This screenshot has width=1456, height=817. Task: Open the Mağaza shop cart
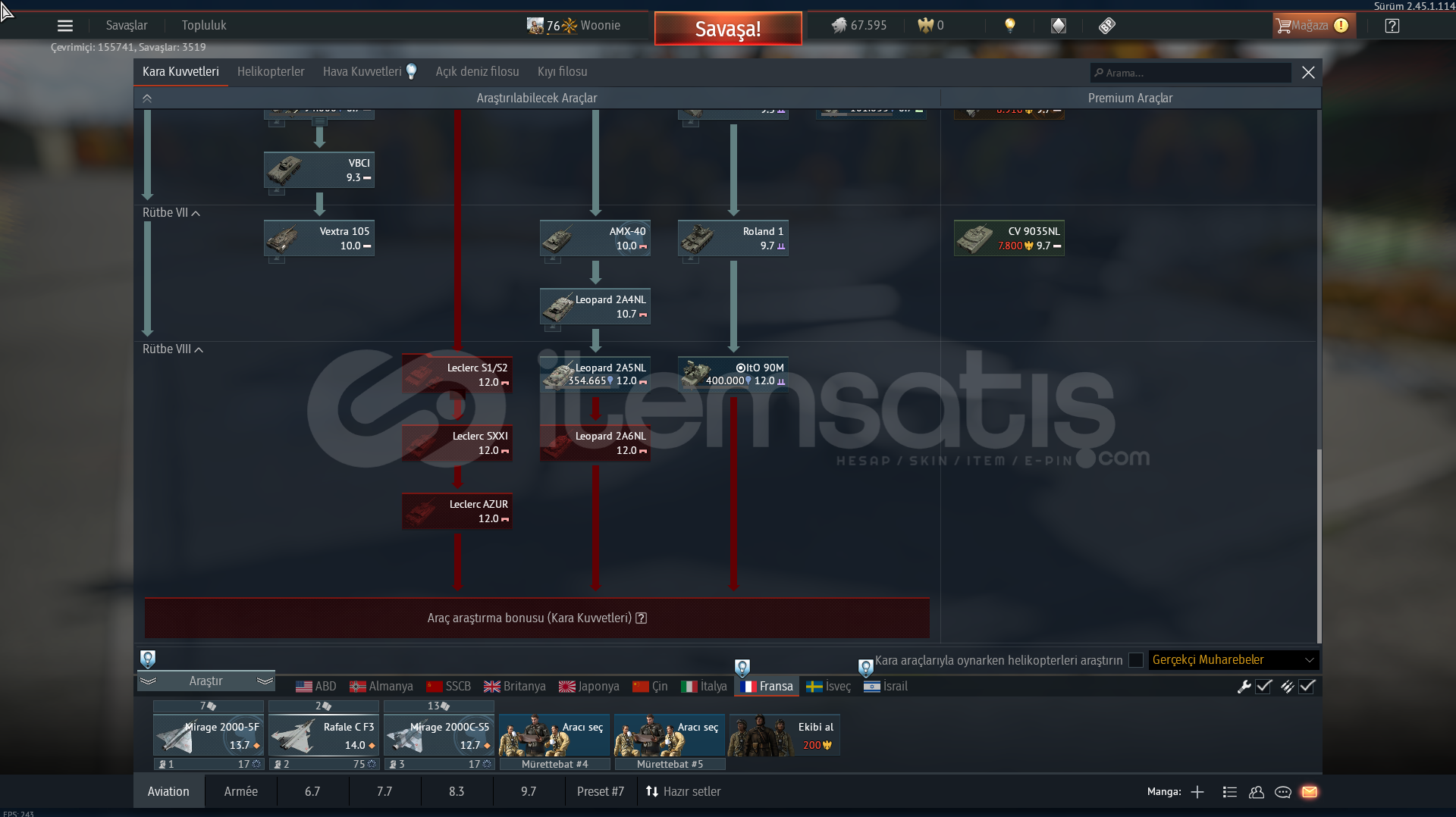1313,26
